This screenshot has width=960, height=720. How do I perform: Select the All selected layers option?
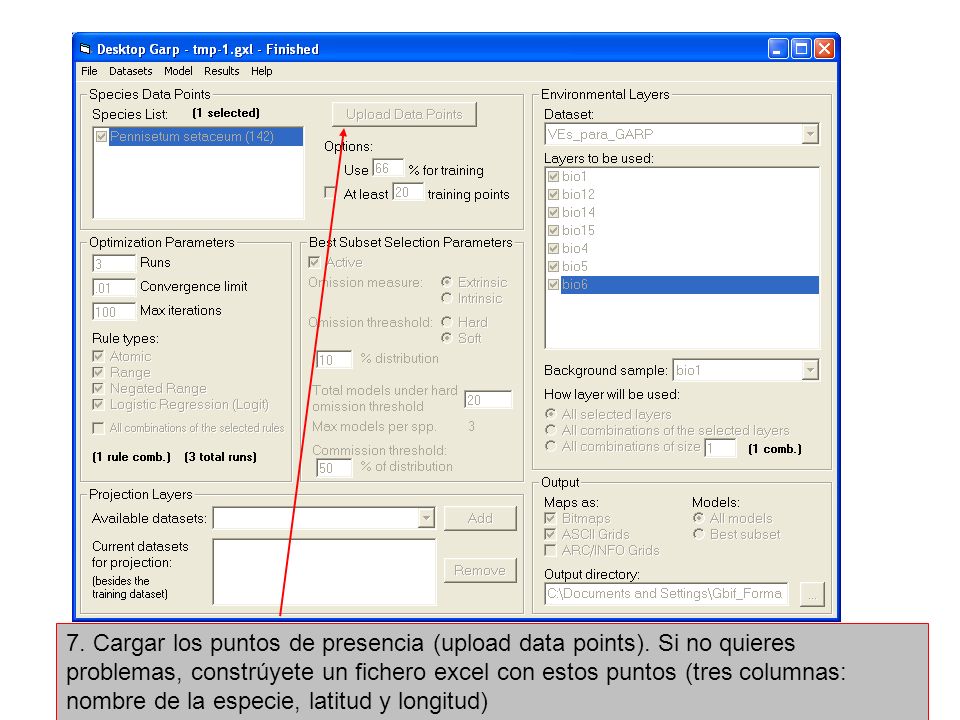coord(551,414)
